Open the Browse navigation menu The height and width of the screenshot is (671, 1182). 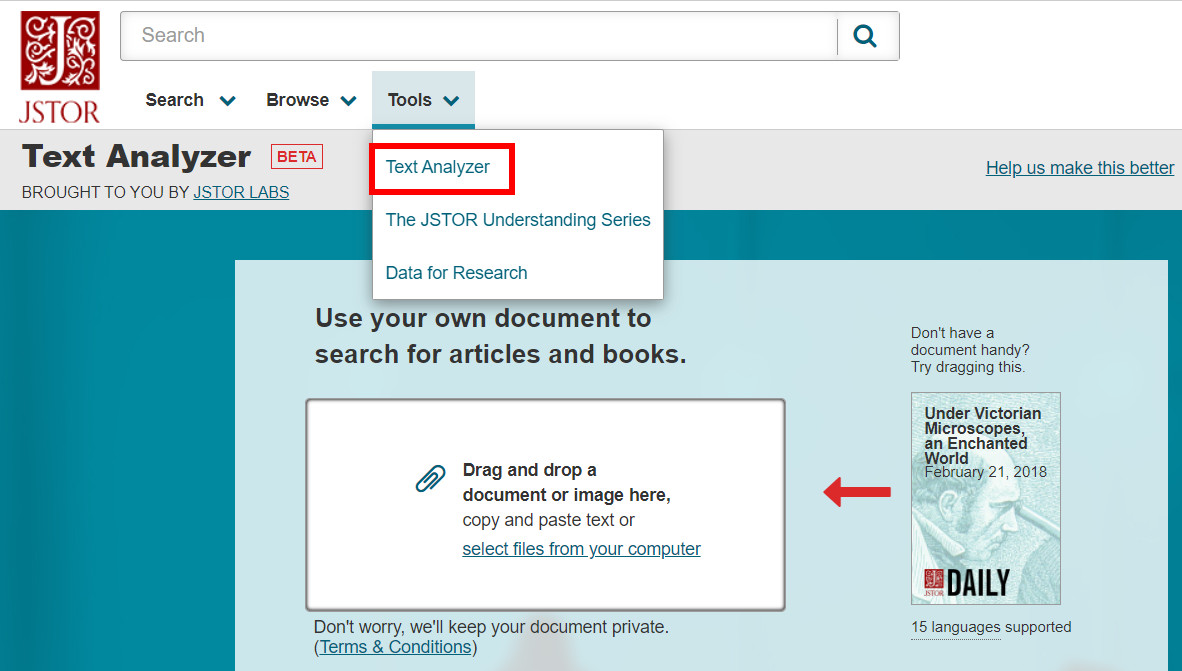311,100
